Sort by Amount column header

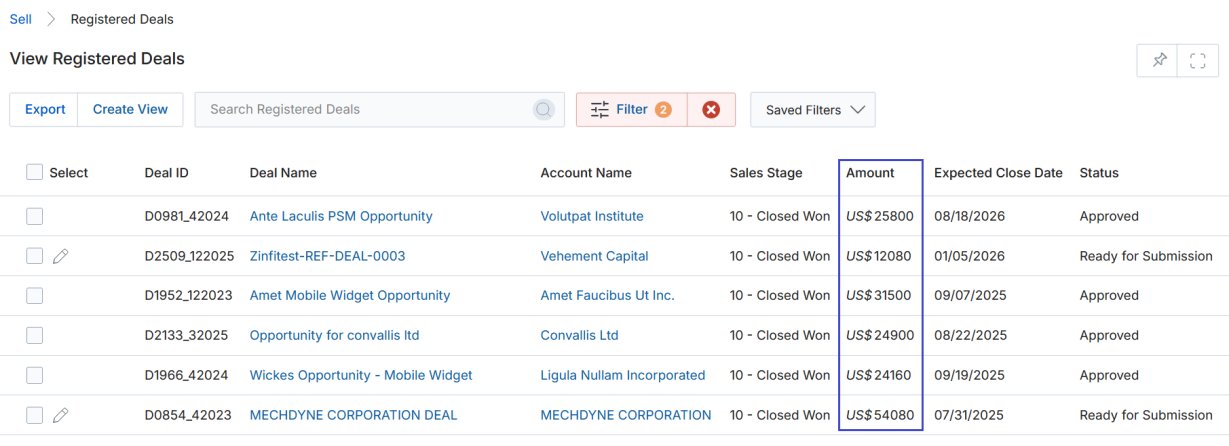[x=870, y=173]
